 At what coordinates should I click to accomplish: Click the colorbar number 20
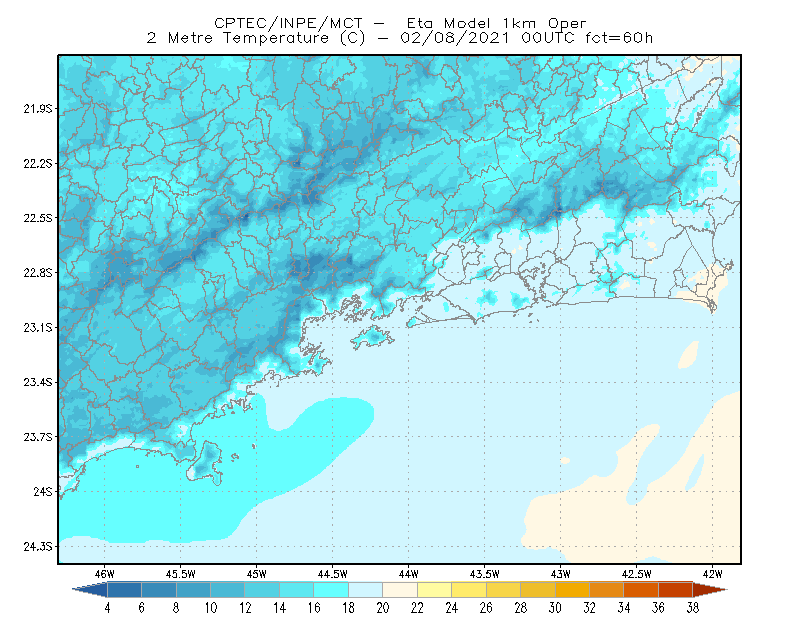[383, 608]
